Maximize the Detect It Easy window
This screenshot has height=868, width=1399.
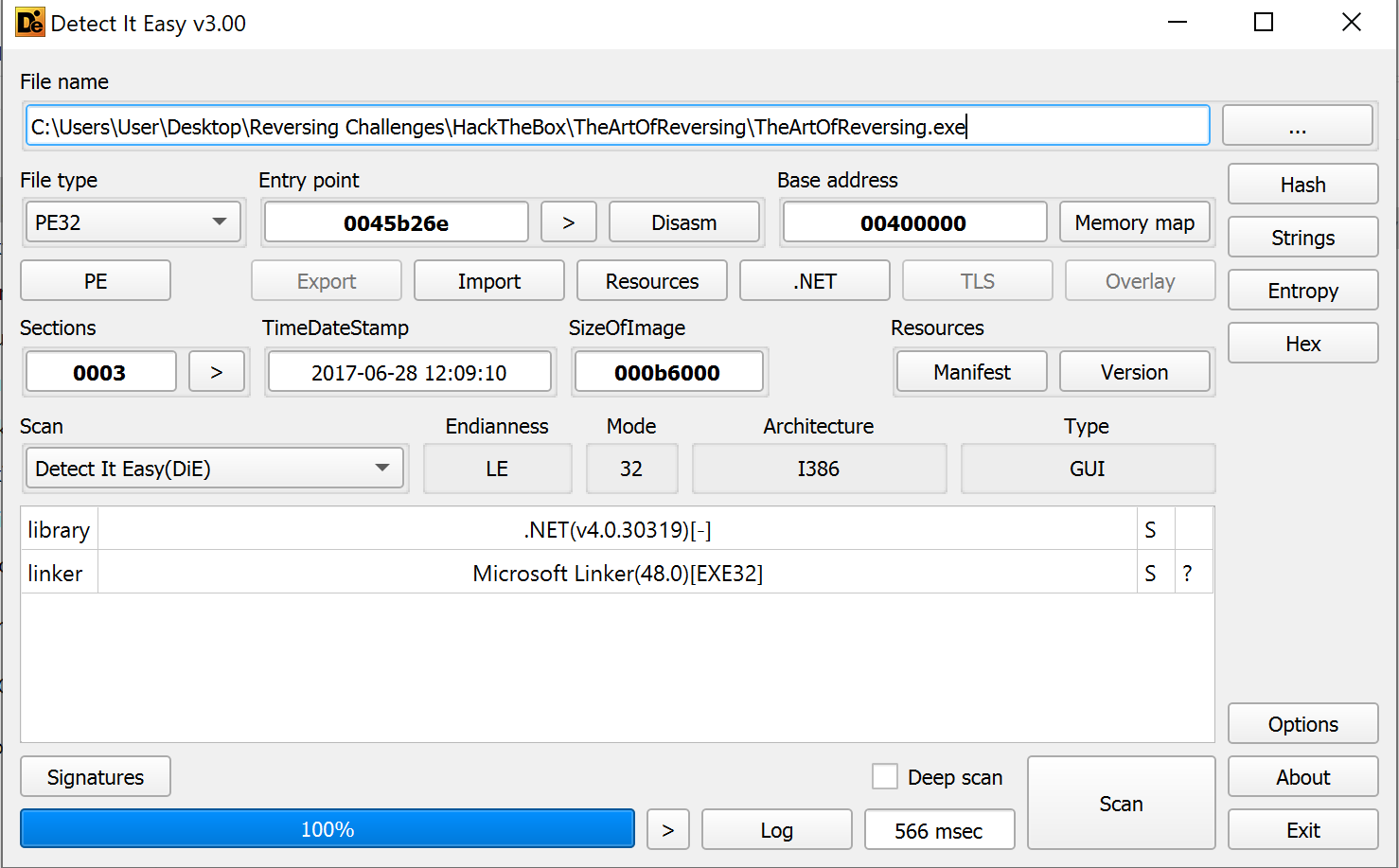click(x=1264, y=23)
